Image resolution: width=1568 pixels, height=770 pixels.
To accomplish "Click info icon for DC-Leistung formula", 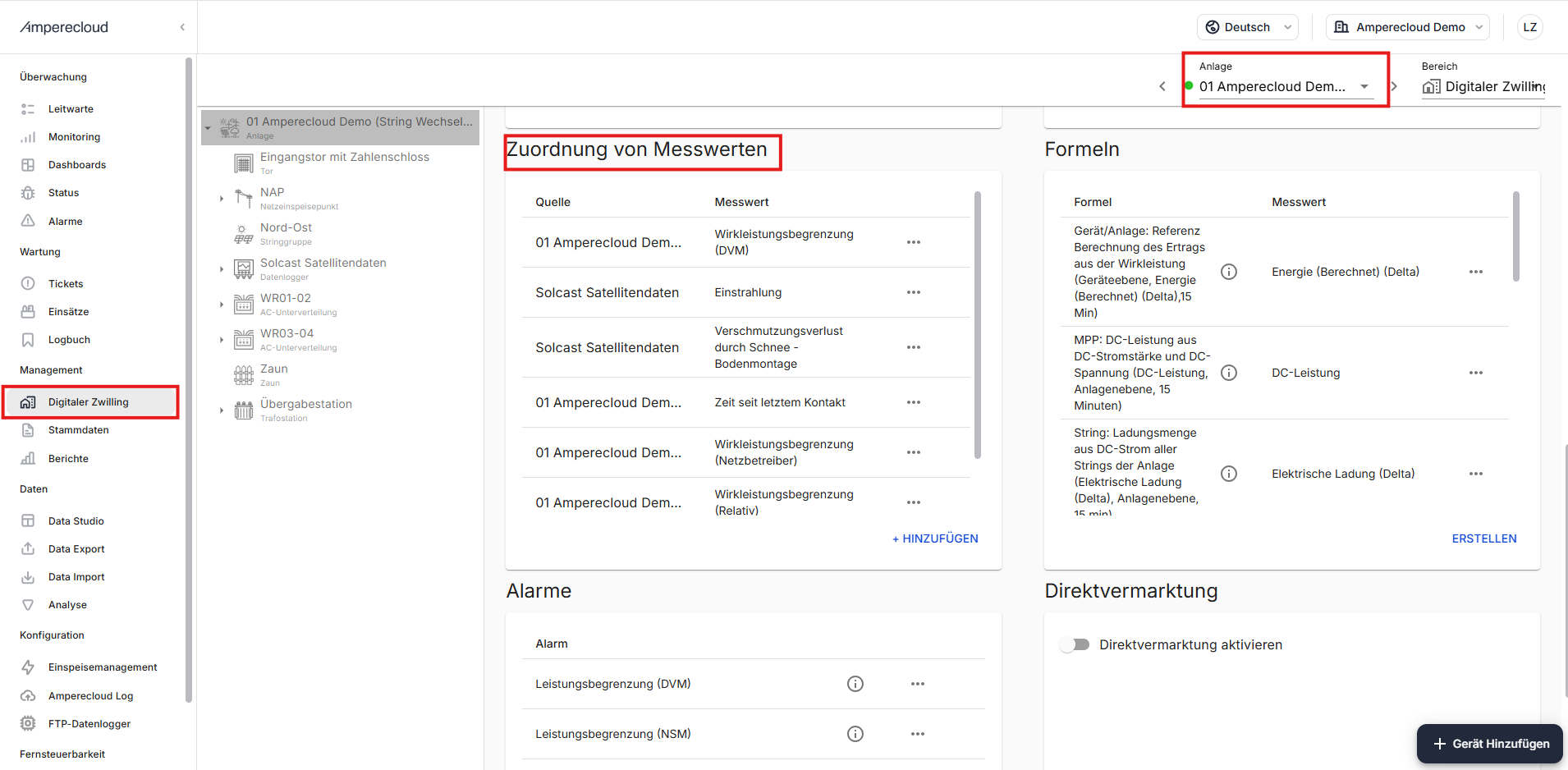I will [x=1228, y=373].
